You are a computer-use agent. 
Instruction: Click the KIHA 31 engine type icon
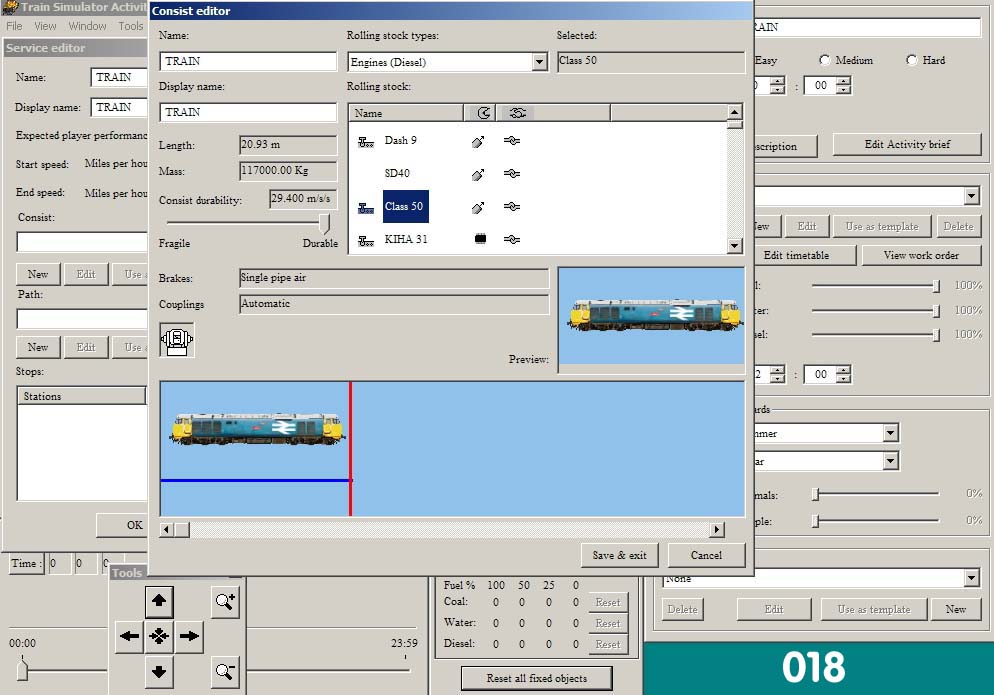pyautogui.click(x=366, y=240)
